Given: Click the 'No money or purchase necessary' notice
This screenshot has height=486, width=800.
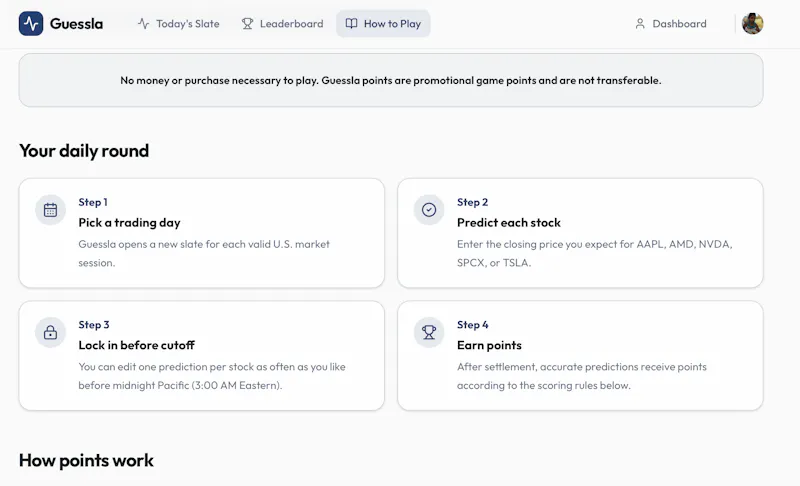Looking at the screenshot, I should [x=391, y=80].
